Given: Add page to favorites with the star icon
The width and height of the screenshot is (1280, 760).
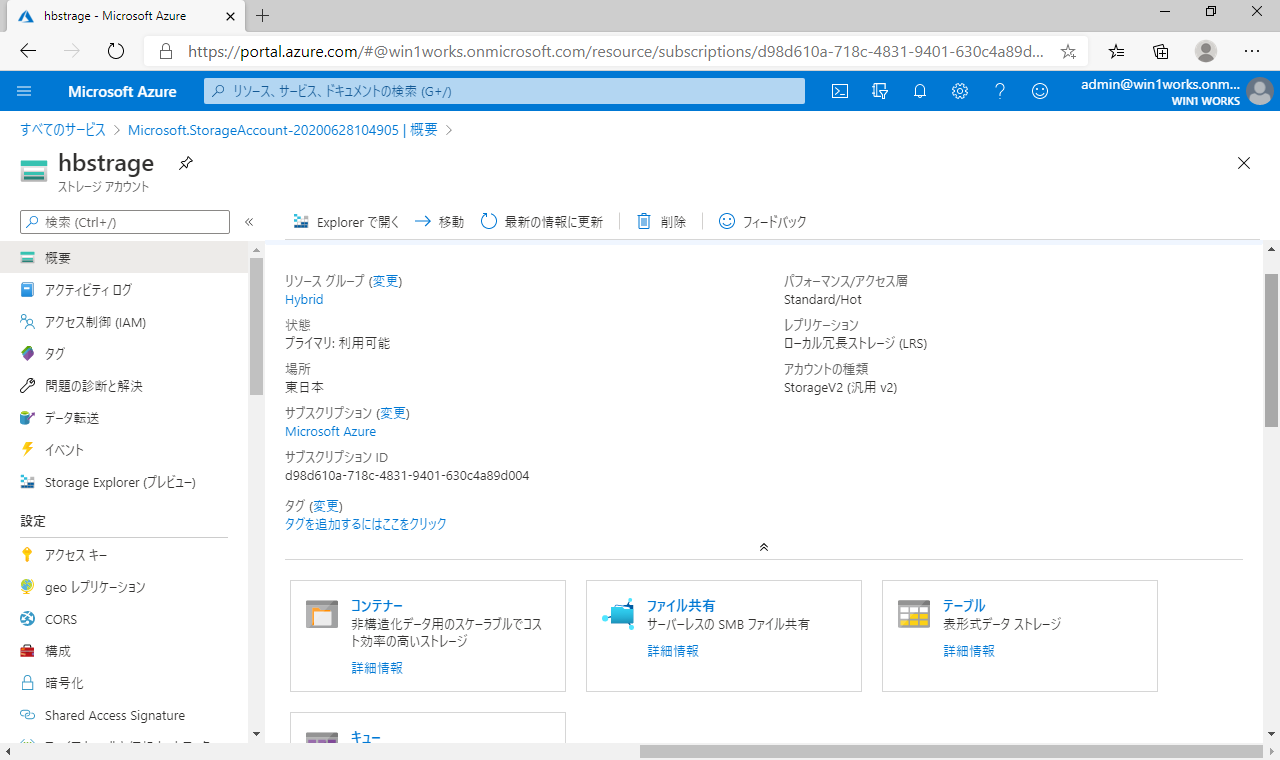Looking at the screenshot, I should tap(1068, 51).
